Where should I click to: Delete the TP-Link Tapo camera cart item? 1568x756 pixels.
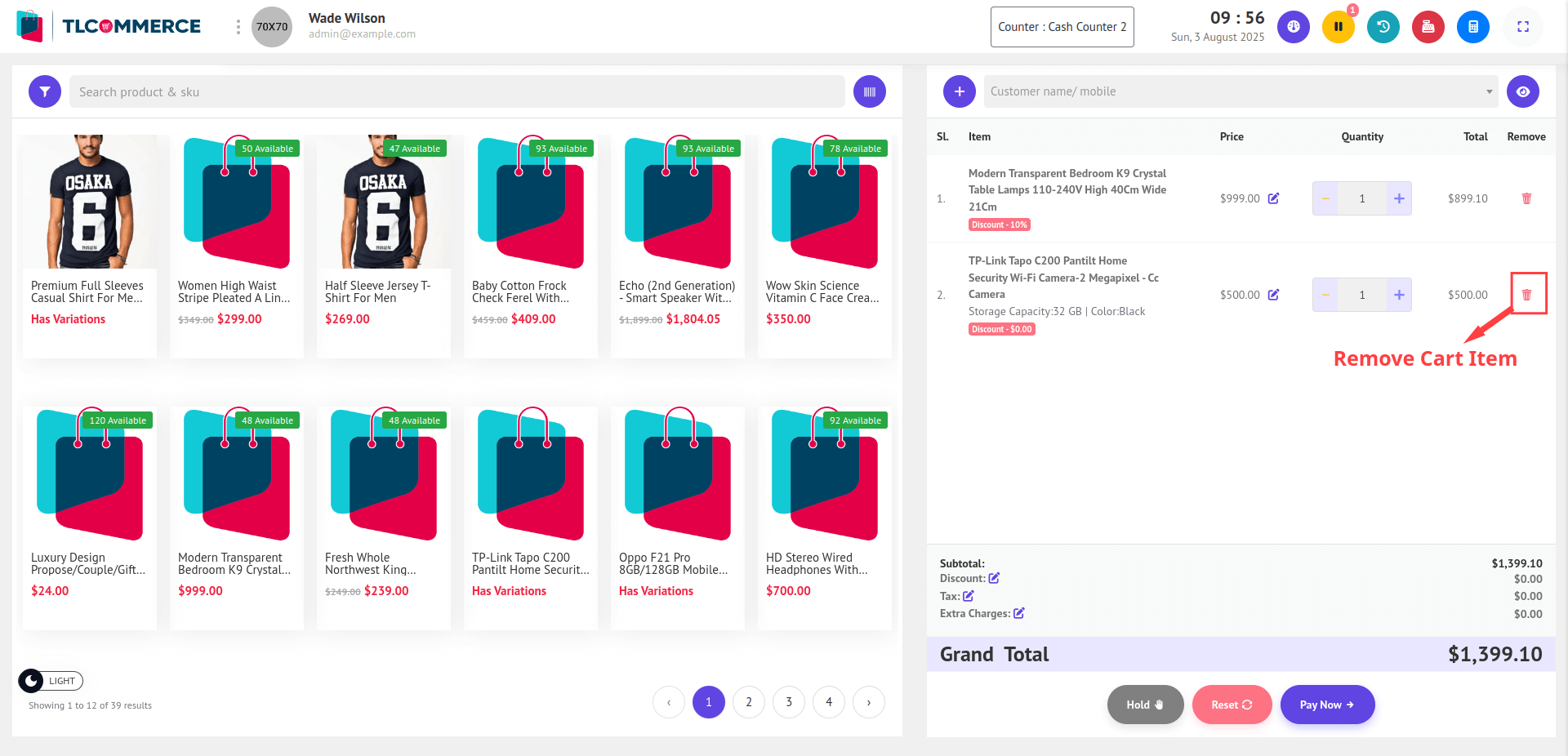pyautogui.click(x=1526, y=295)
